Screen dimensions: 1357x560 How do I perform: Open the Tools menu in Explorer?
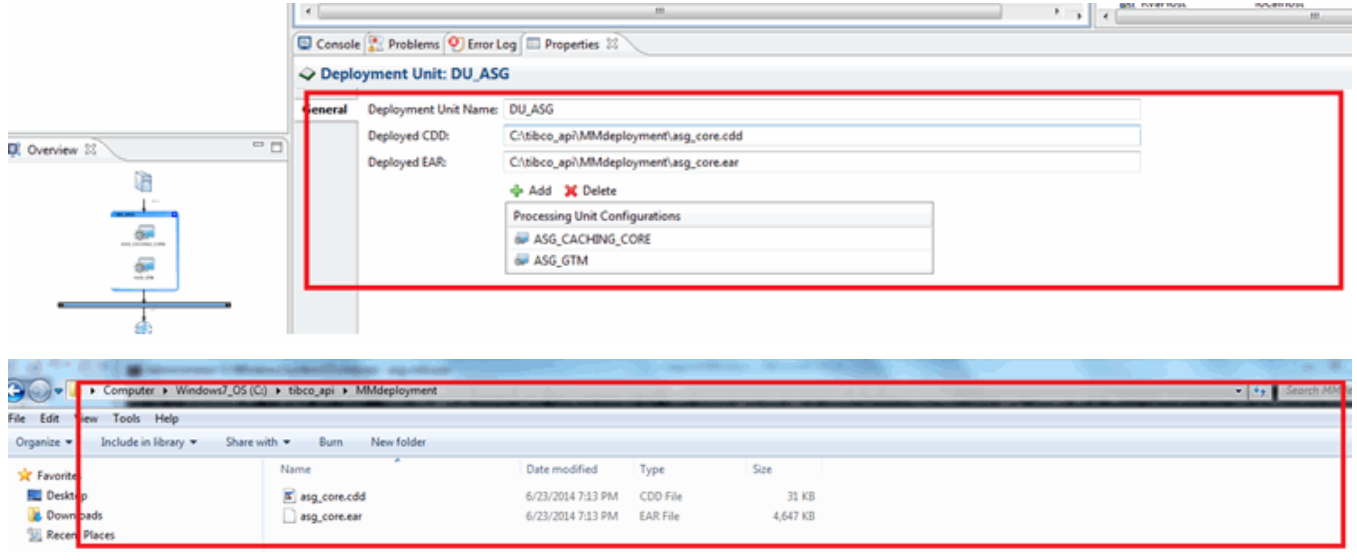[x=127, y=419]
